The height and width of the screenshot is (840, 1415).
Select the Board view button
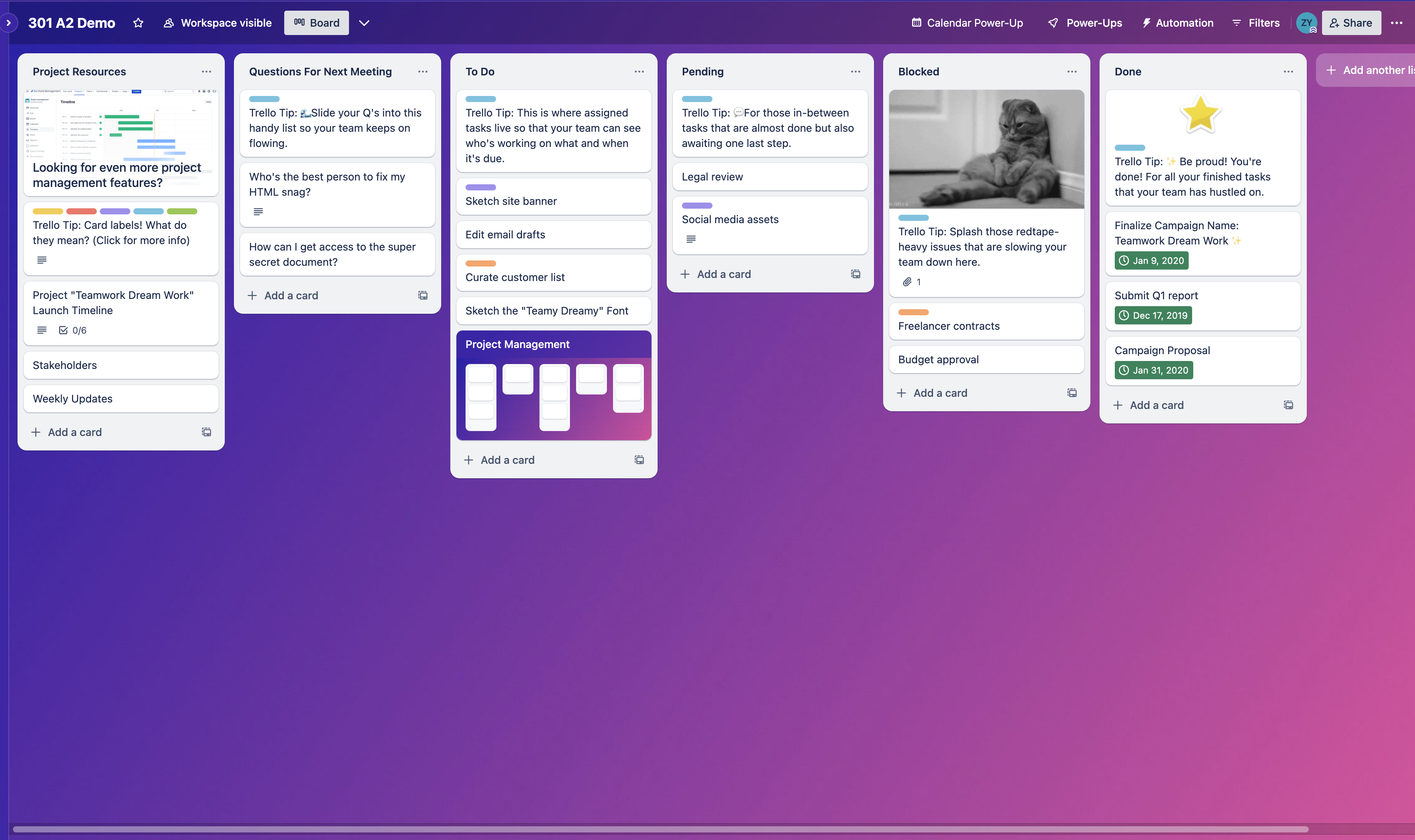point(317,22)
